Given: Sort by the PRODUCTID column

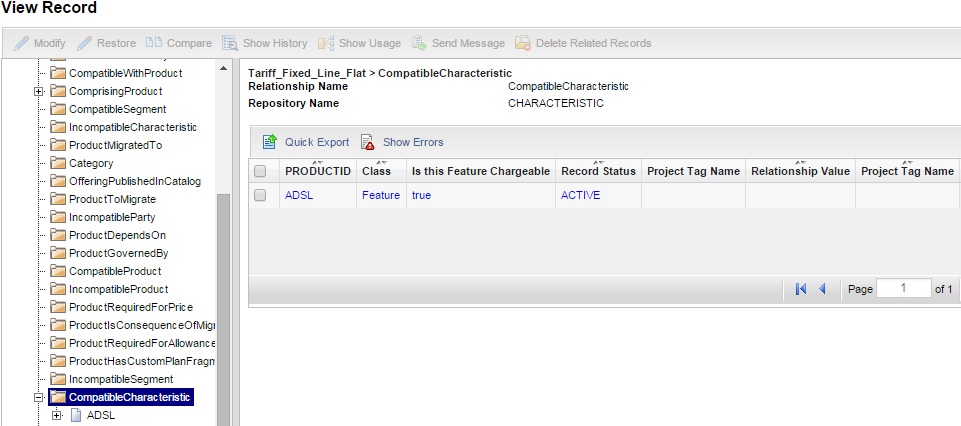Looking at the screenshot, I should pyautogui.click(x=318, y=171).
